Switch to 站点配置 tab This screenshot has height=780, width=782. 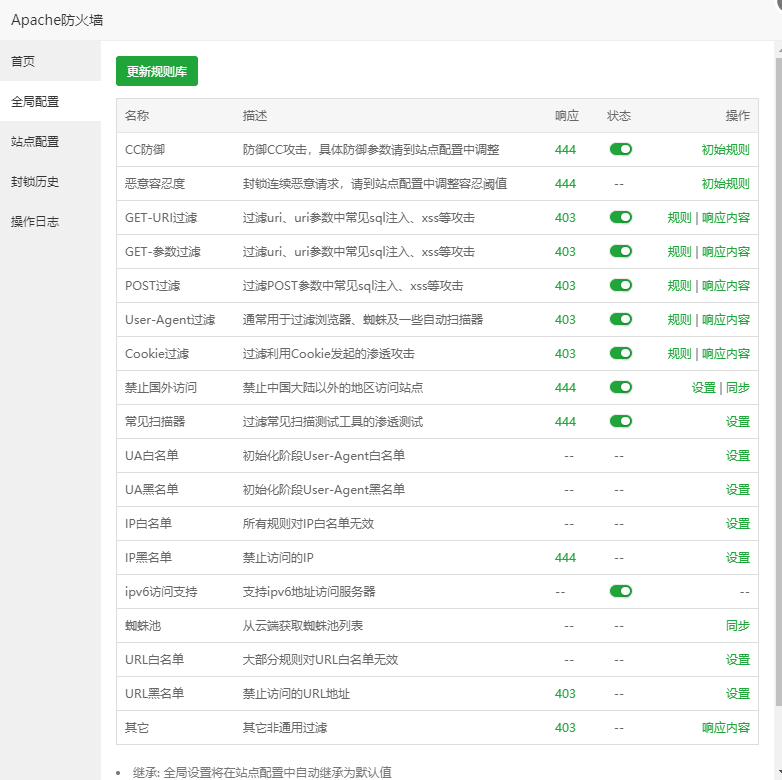pos(50,141)
